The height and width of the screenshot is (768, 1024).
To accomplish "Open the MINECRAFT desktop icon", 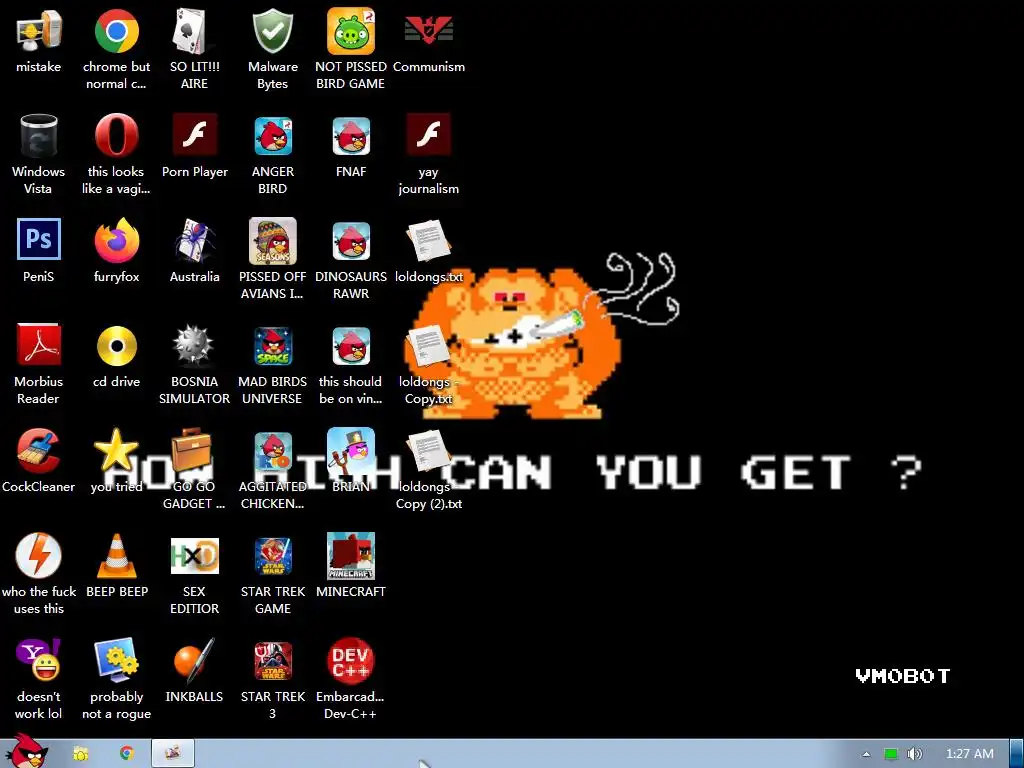I will (351, 556).
